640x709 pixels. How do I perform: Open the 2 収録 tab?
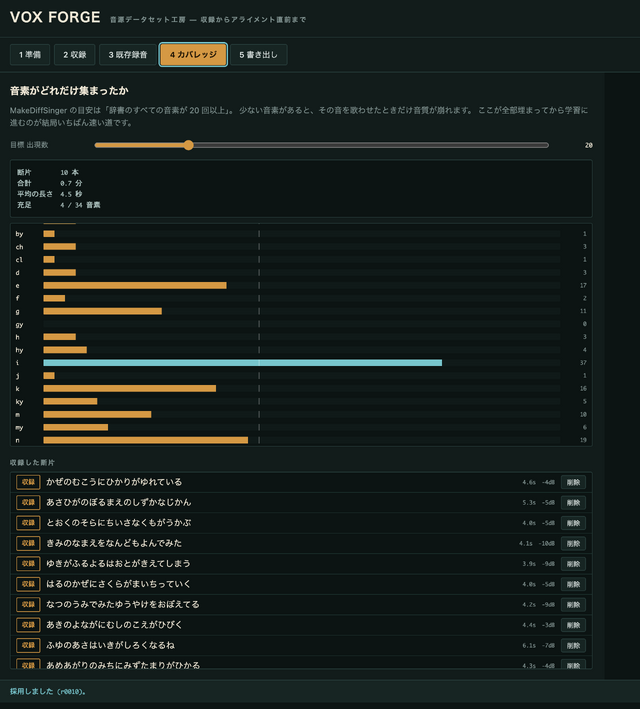[75, 55]
